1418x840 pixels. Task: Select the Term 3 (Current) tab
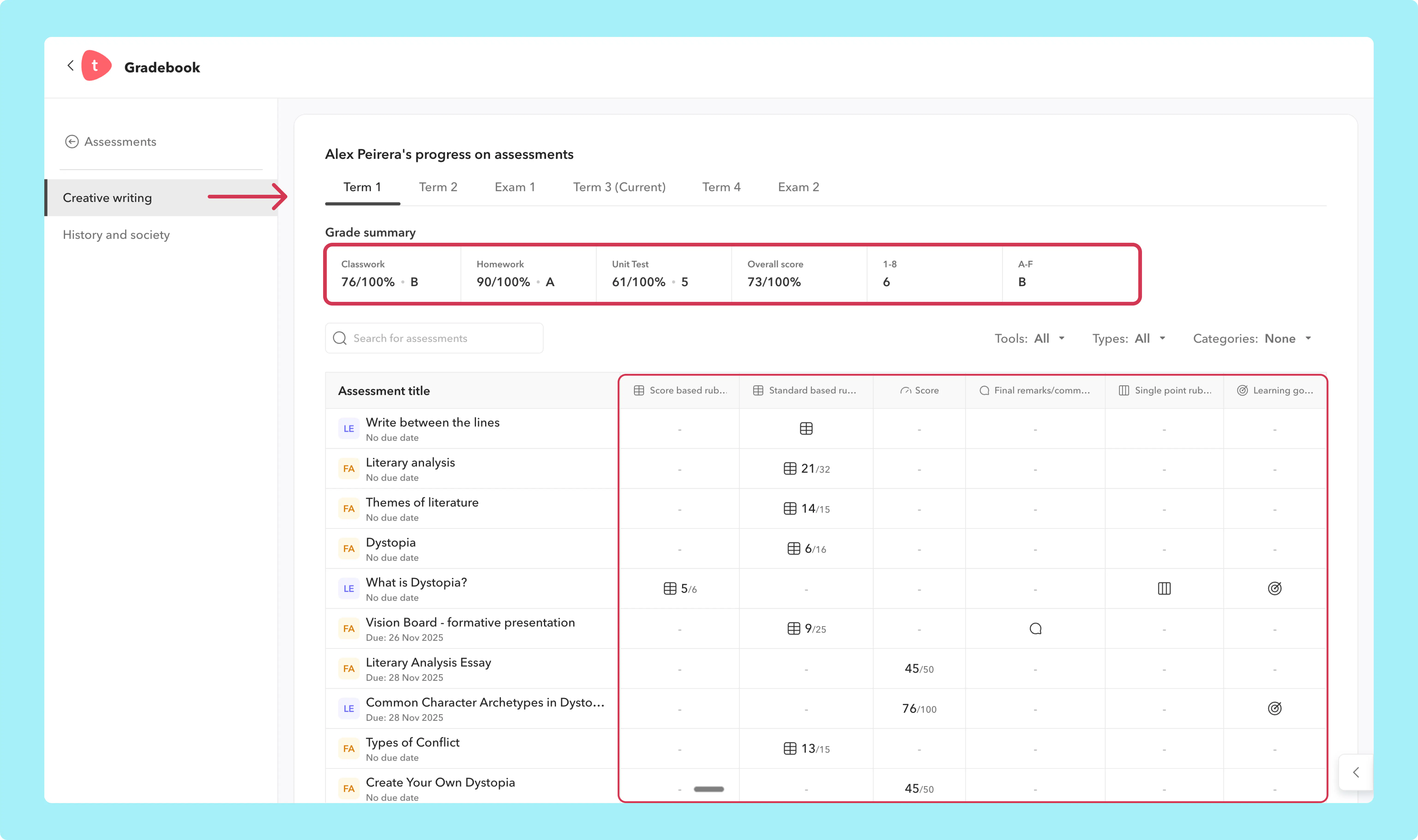pyautogui.click(x=619, y=187)
